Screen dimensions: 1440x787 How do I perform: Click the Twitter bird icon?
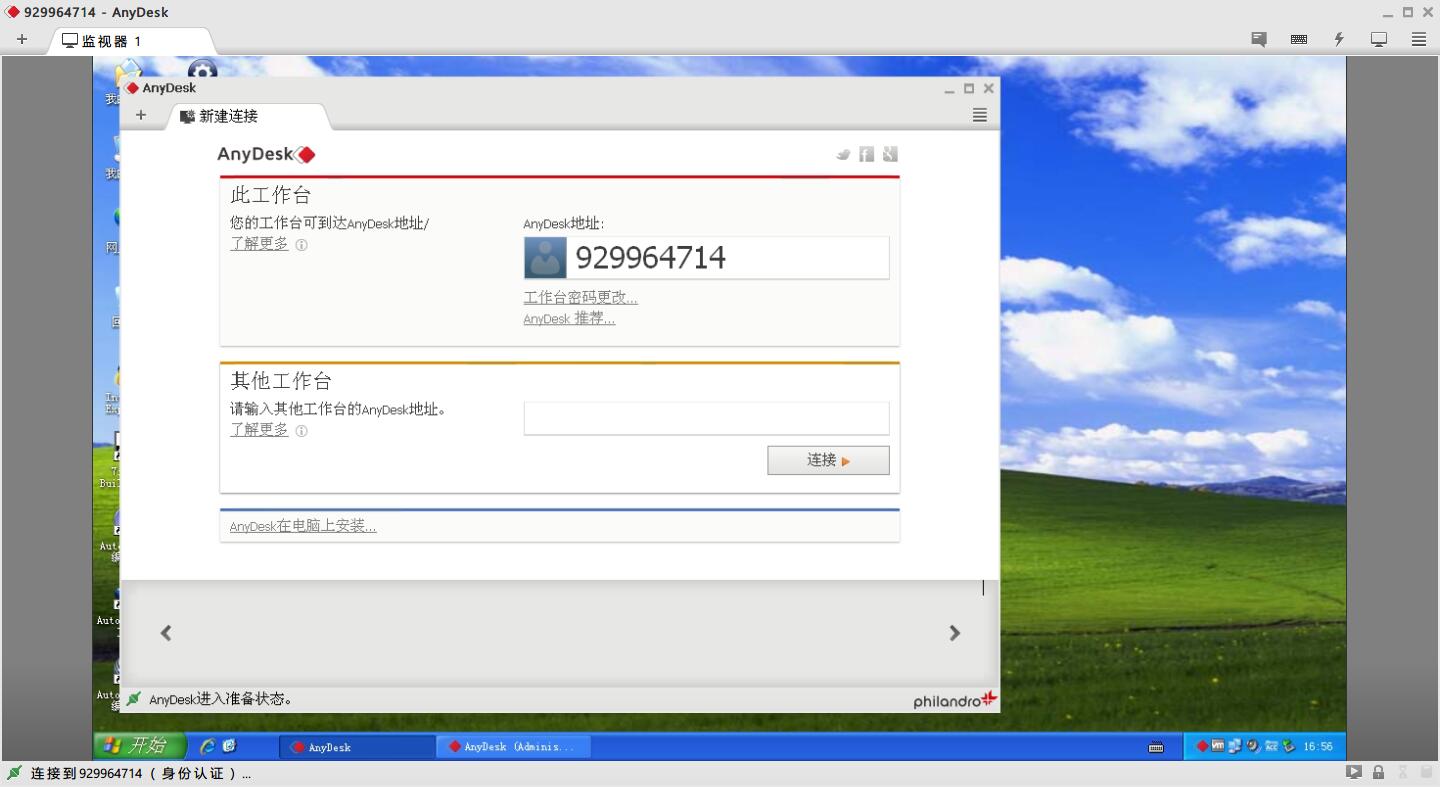point(843,154)
